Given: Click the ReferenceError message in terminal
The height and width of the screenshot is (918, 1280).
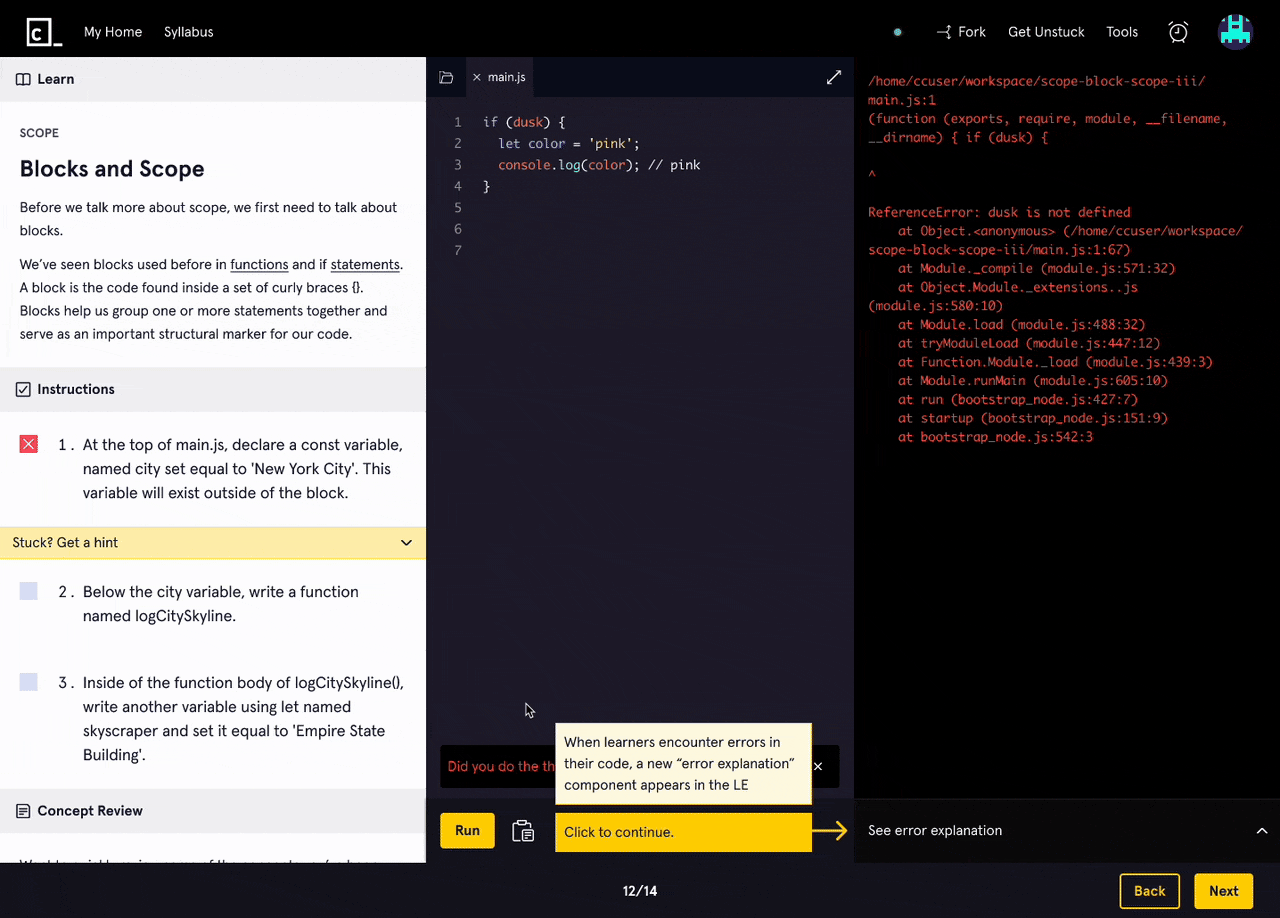Looking at the screenshot, I should point(999,212).
